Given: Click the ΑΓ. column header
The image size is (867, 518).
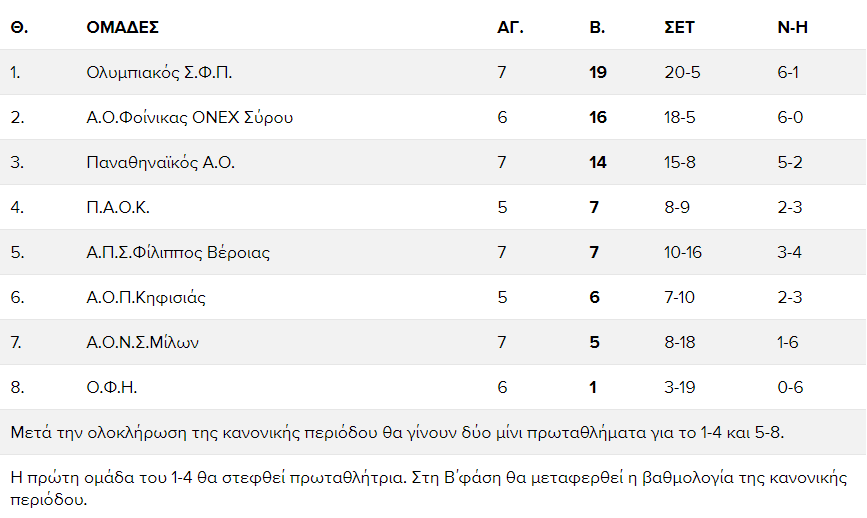Looking at the screenshot, I should point(510,27).
